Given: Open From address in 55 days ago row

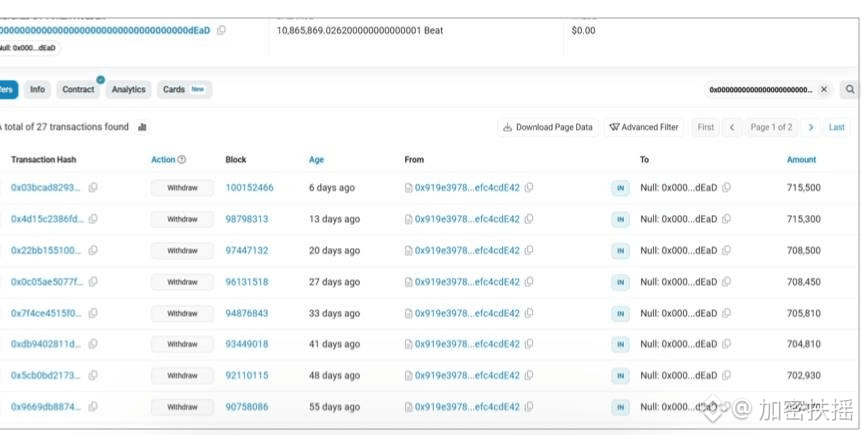Looking at the screenshot, I should (467, 407).
